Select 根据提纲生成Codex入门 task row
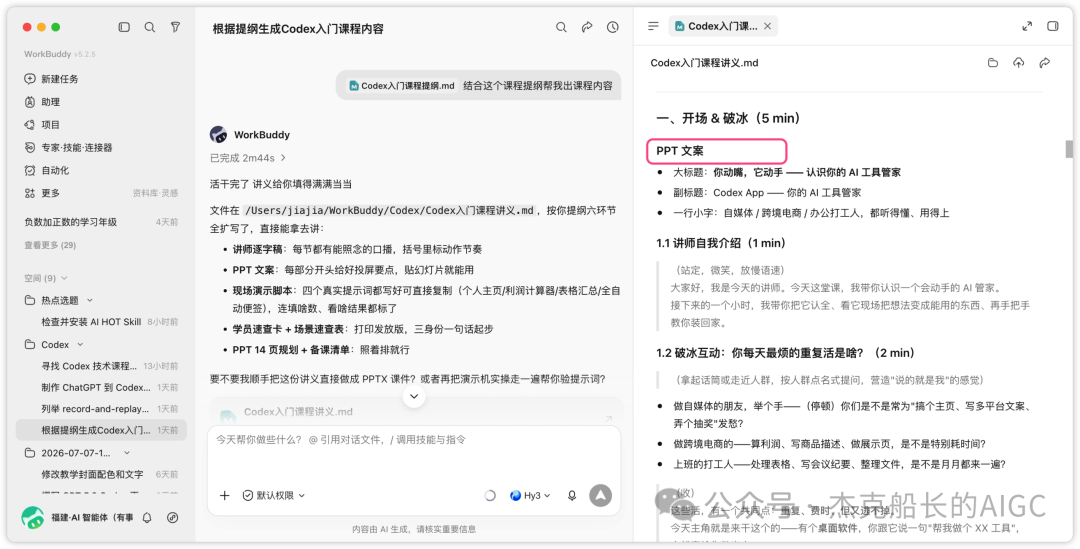Screen dimensions: 1080x549 101,430
